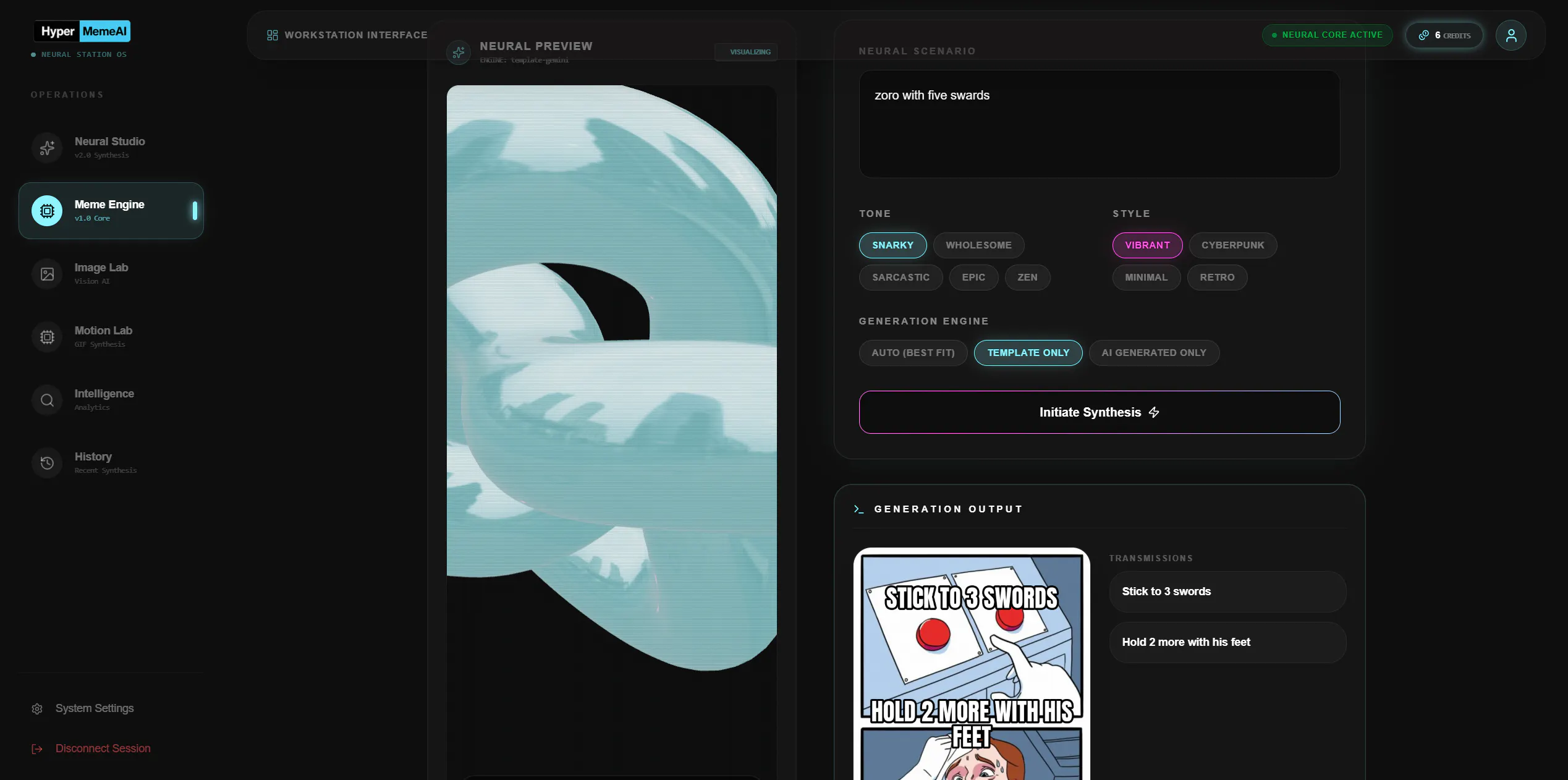The height and width of the screenshot is (780, 1568).
Task: Open Neural Studio in sidebar
Action: 111,148
